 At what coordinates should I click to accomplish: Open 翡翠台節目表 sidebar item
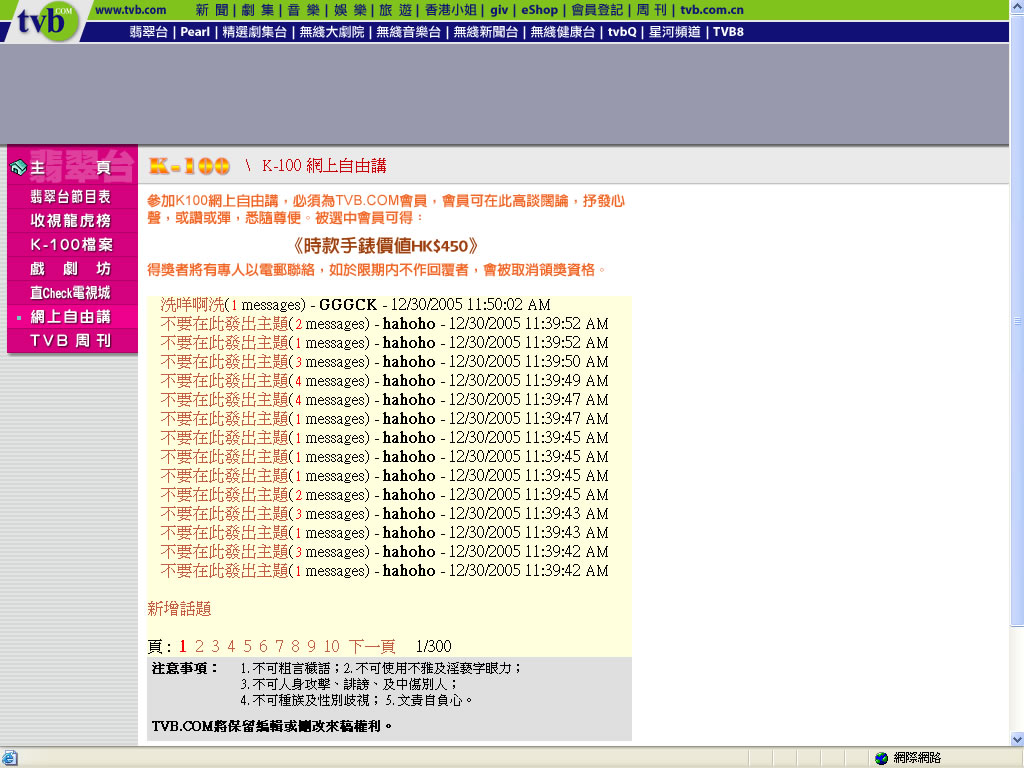click(72, 197)
